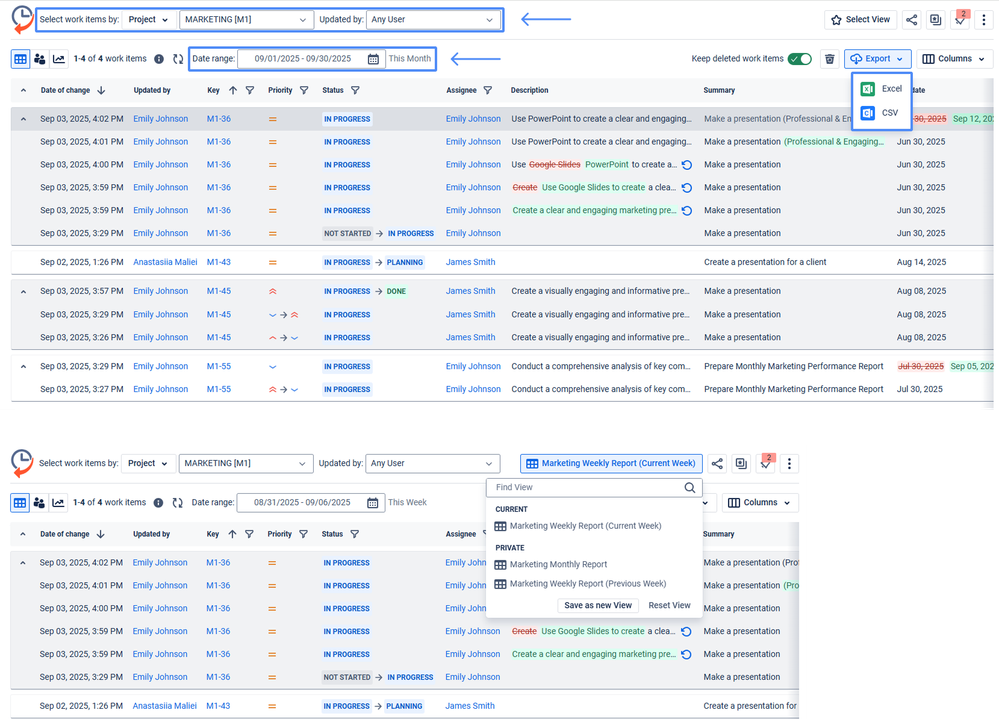Open Columns dropdown in bottom panel
999x719 pixels.
(x=761, y=502)
